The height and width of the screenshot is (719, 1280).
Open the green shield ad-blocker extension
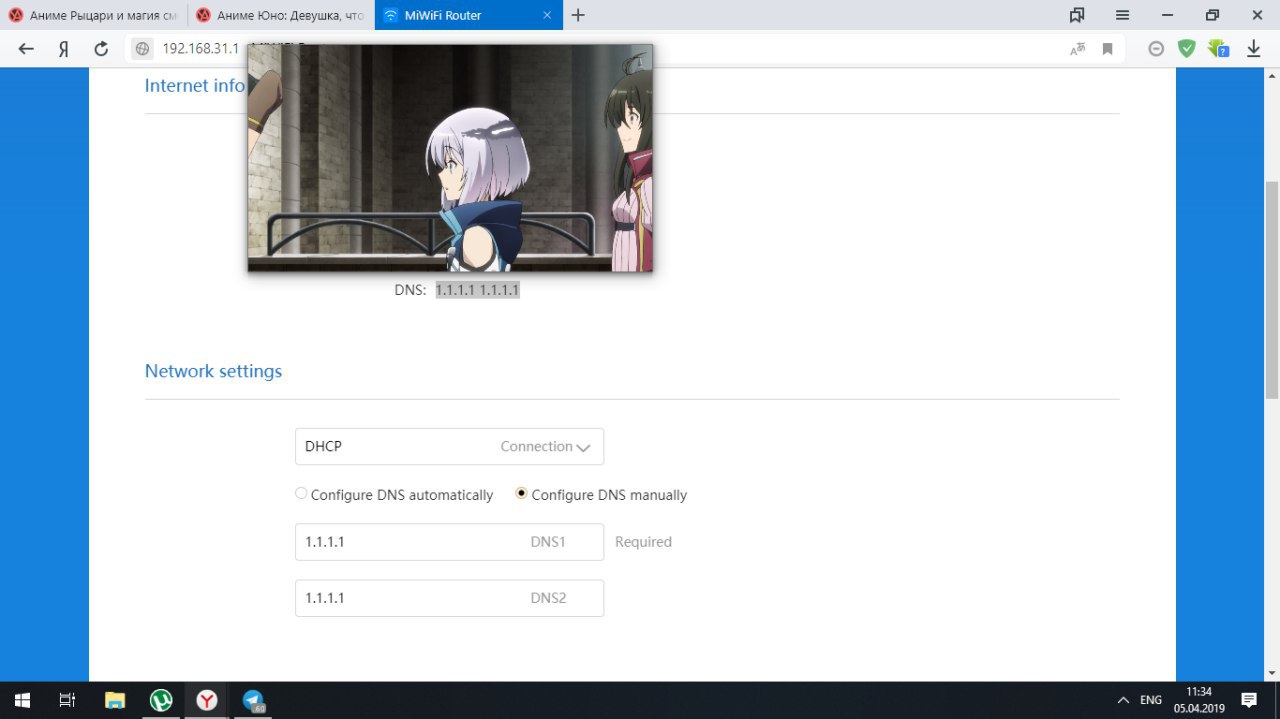click(x=1186, y=49)
